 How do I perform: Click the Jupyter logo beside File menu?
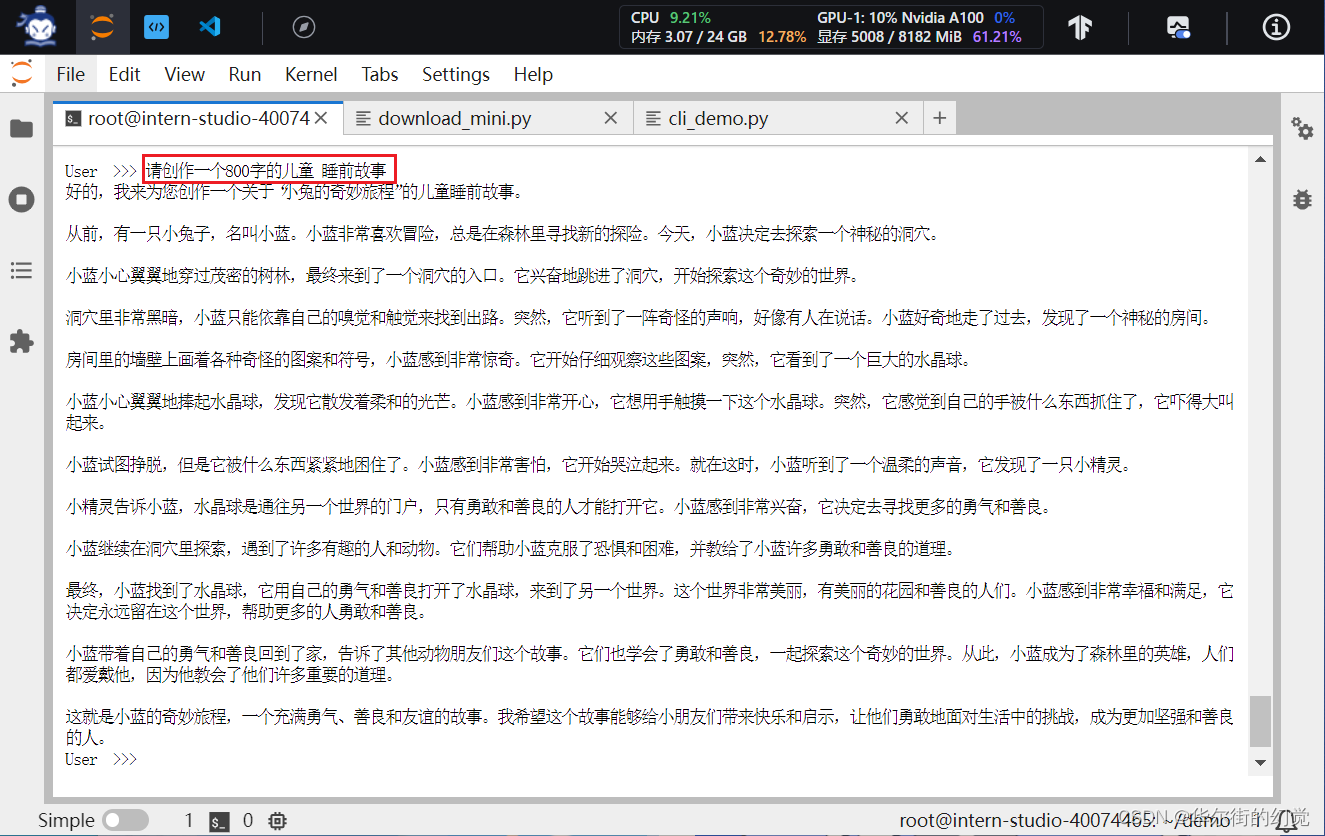(x=21, y=73)
